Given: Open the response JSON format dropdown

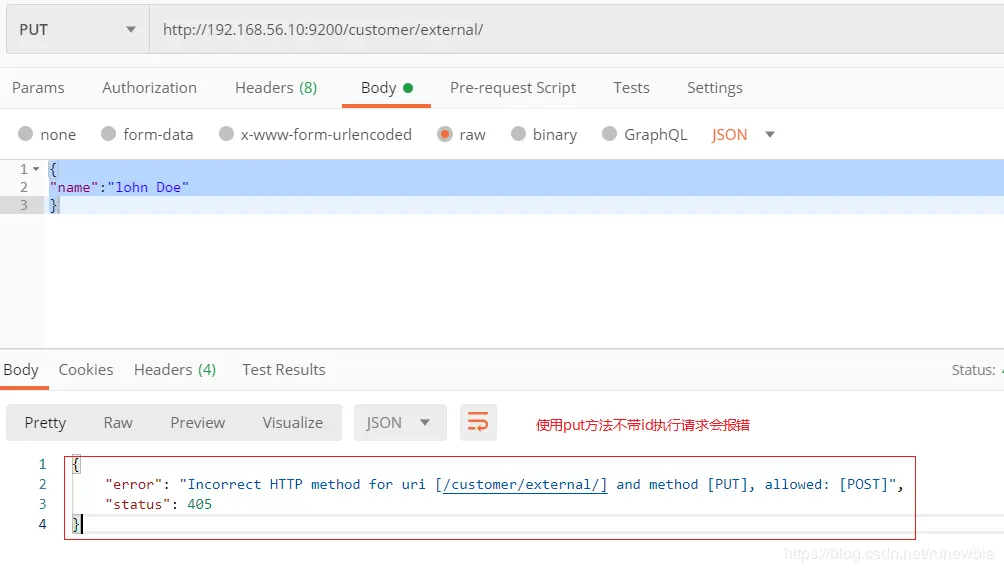Looking at the screenshot, I should [x=400, y=423].
